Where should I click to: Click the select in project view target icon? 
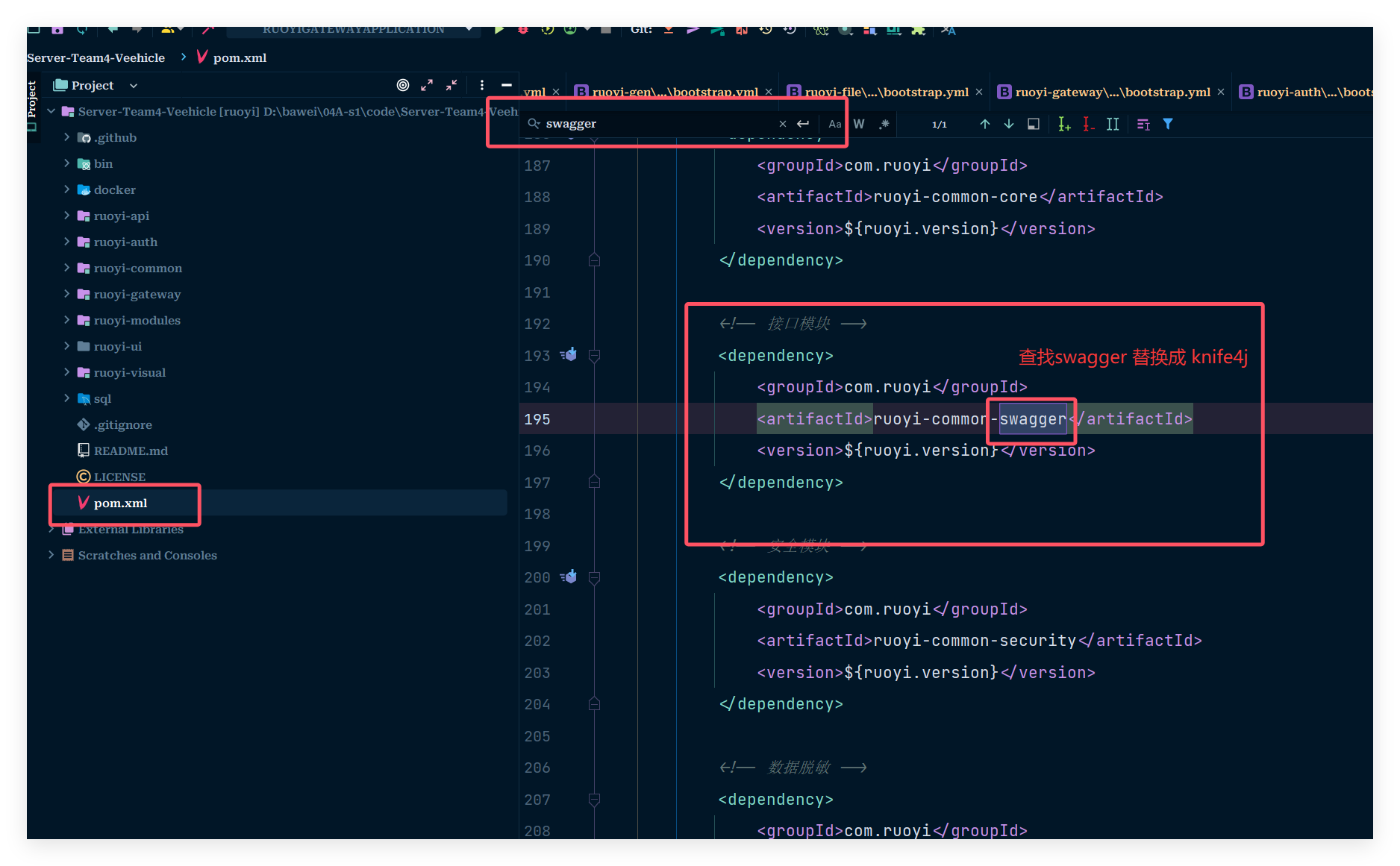[x=403, y=85]
